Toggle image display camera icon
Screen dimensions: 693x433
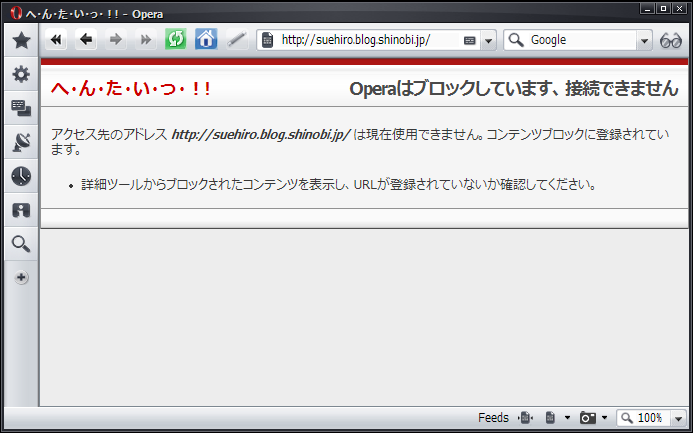pyautogui.click(x=587, y=418)
